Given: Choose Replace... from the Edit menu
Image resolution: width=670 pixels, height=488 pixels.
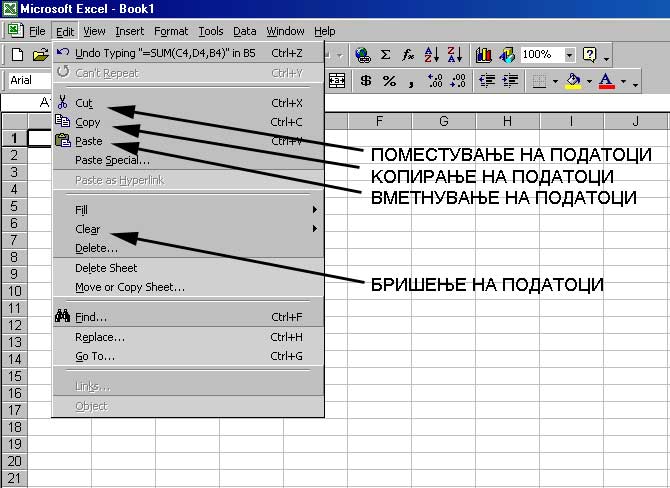Looking at the screenshot, I should point(188,337).
